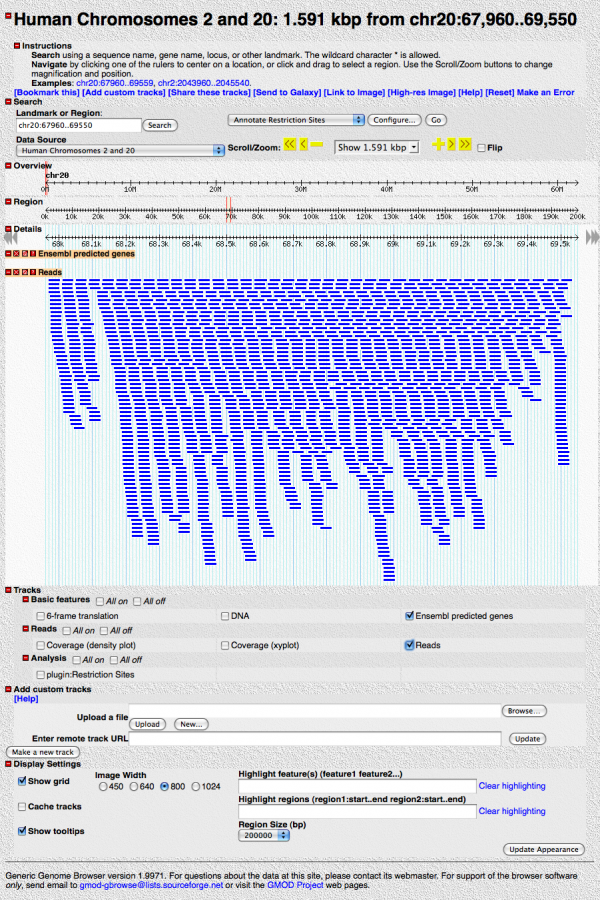Share the Reads track

pos(25,272)
